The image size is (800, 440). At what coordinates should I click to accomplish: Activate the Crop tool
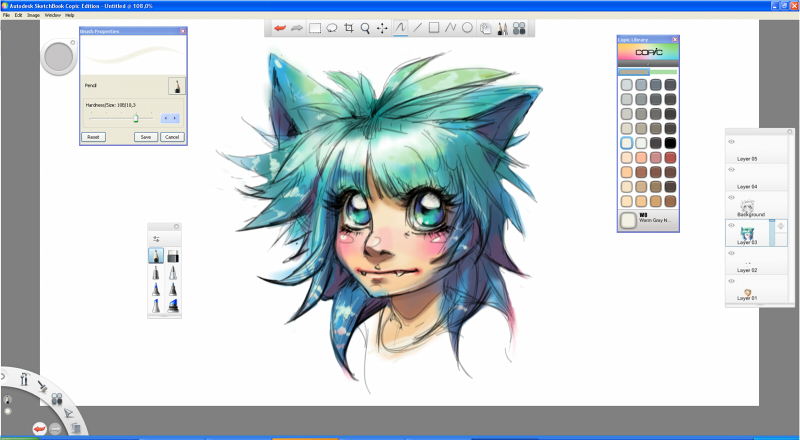click(x=348, y=28)
